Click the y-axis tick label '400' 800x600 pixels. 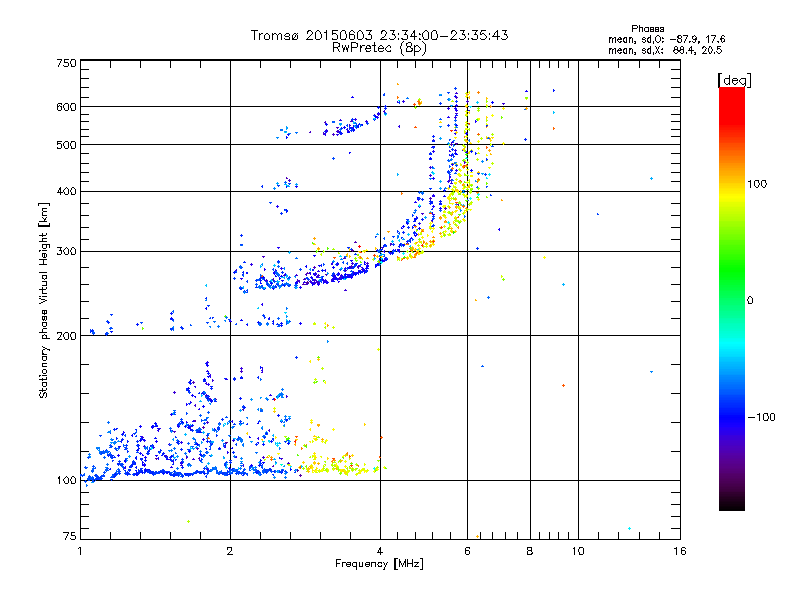tap(66, 192)
